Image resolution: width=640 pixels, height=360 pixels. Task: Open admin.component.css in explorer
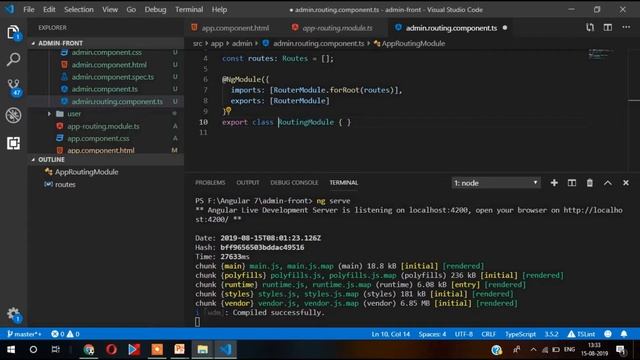pos(107,52)
